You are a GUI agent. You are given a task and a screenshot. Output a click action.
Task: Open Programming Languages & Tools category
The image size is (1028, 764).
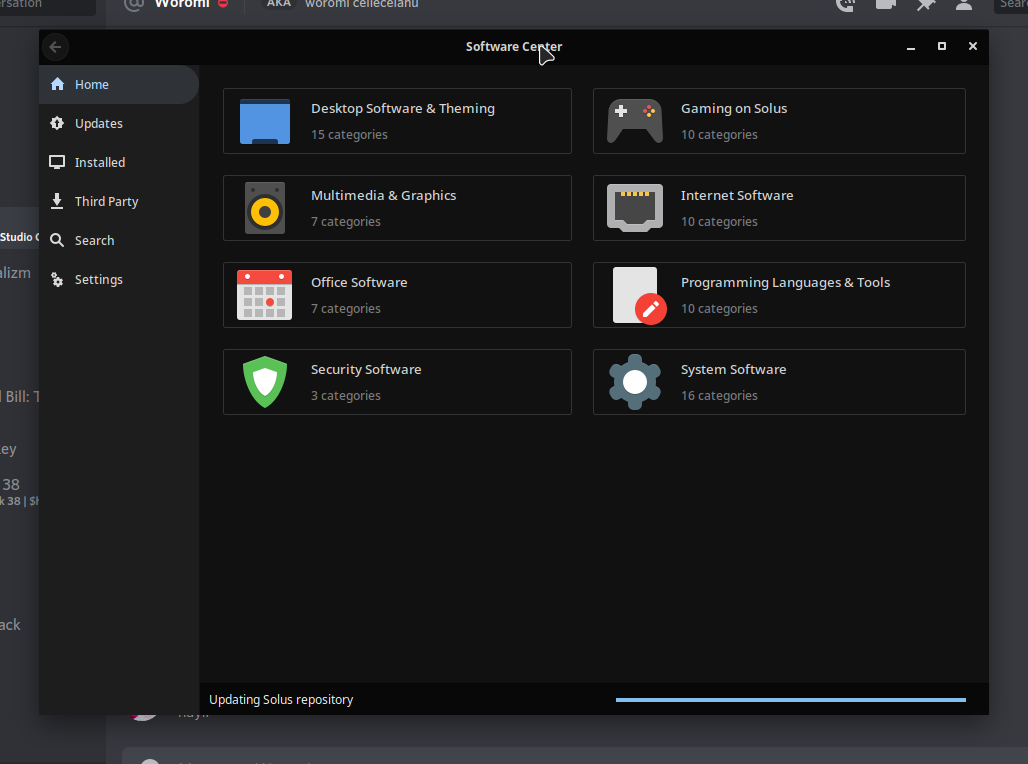click(x=779, y=295)
